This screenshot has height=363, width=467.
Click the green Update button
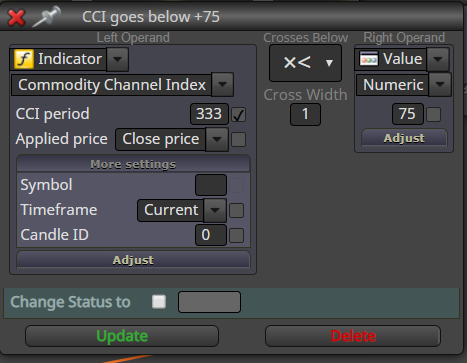point(122,336)
